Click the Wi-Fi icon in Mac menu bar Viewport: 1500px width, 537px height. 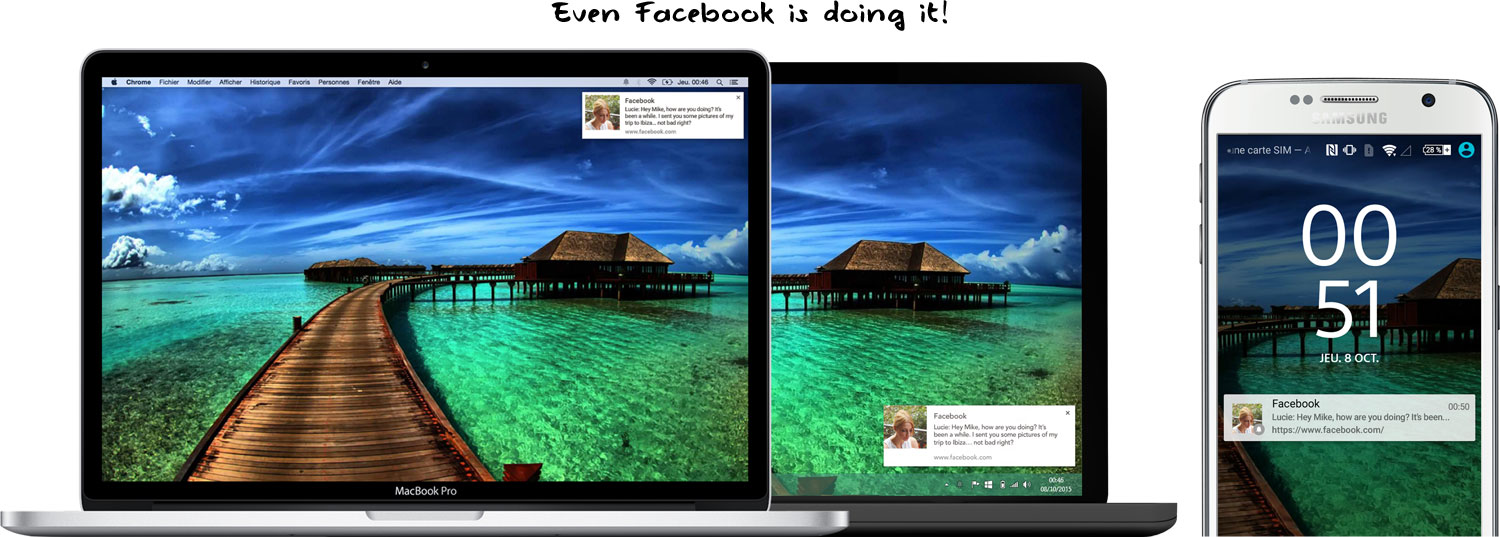coord(652,82)
